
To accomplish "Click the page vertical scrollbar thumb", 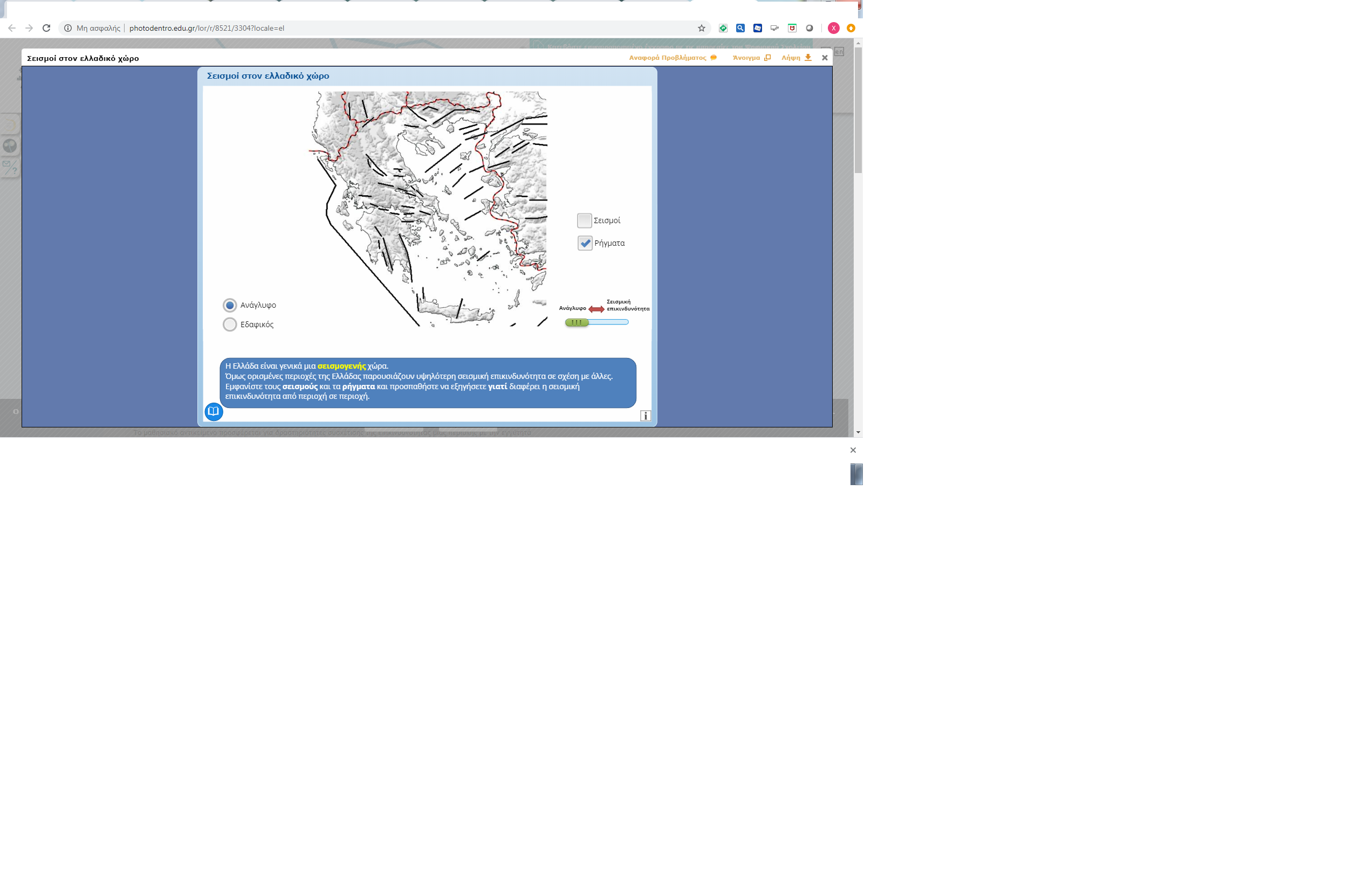I will click(x=858, y=109).
